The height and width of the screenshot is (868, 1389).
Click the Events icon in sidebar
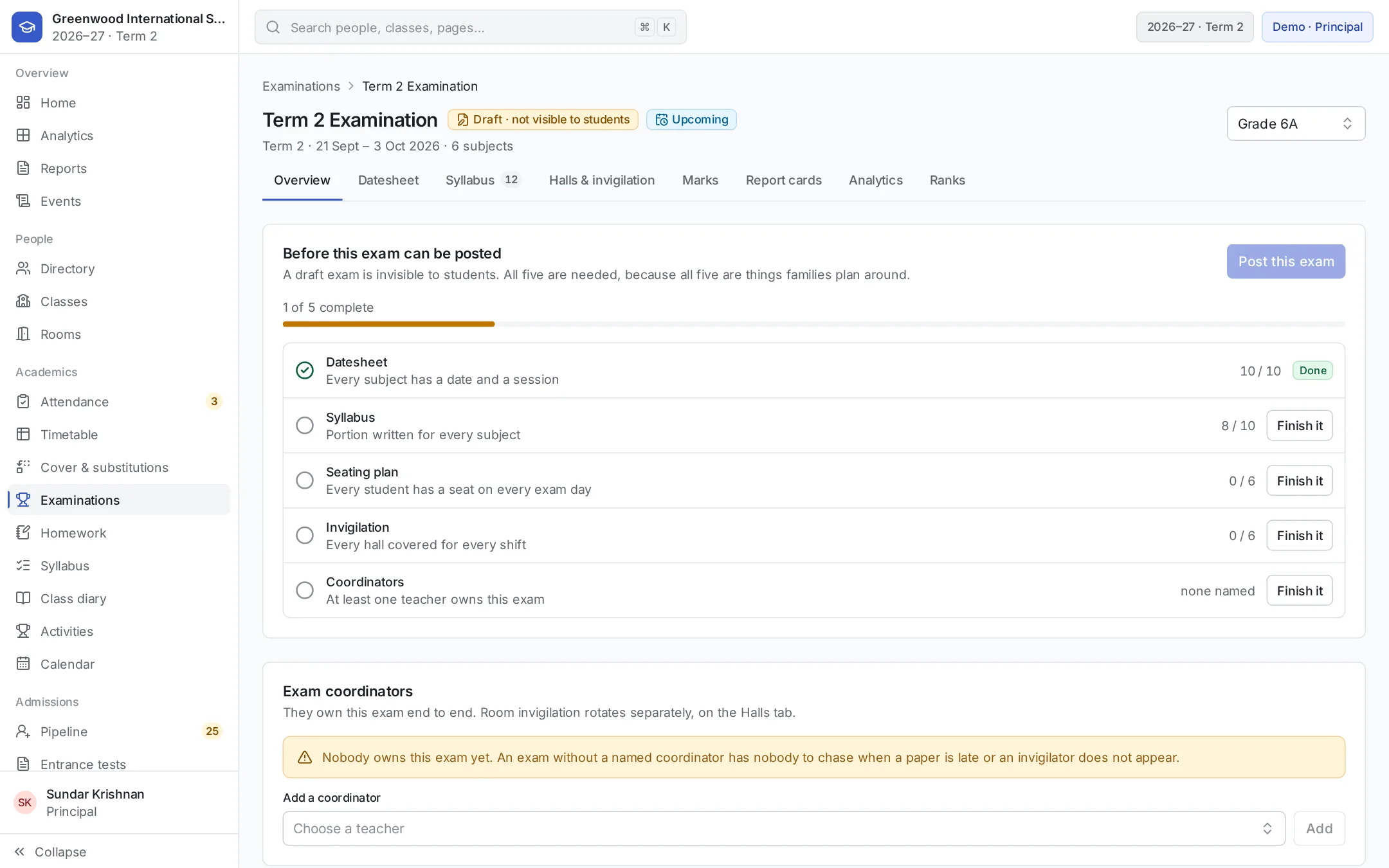pos(23,201)
